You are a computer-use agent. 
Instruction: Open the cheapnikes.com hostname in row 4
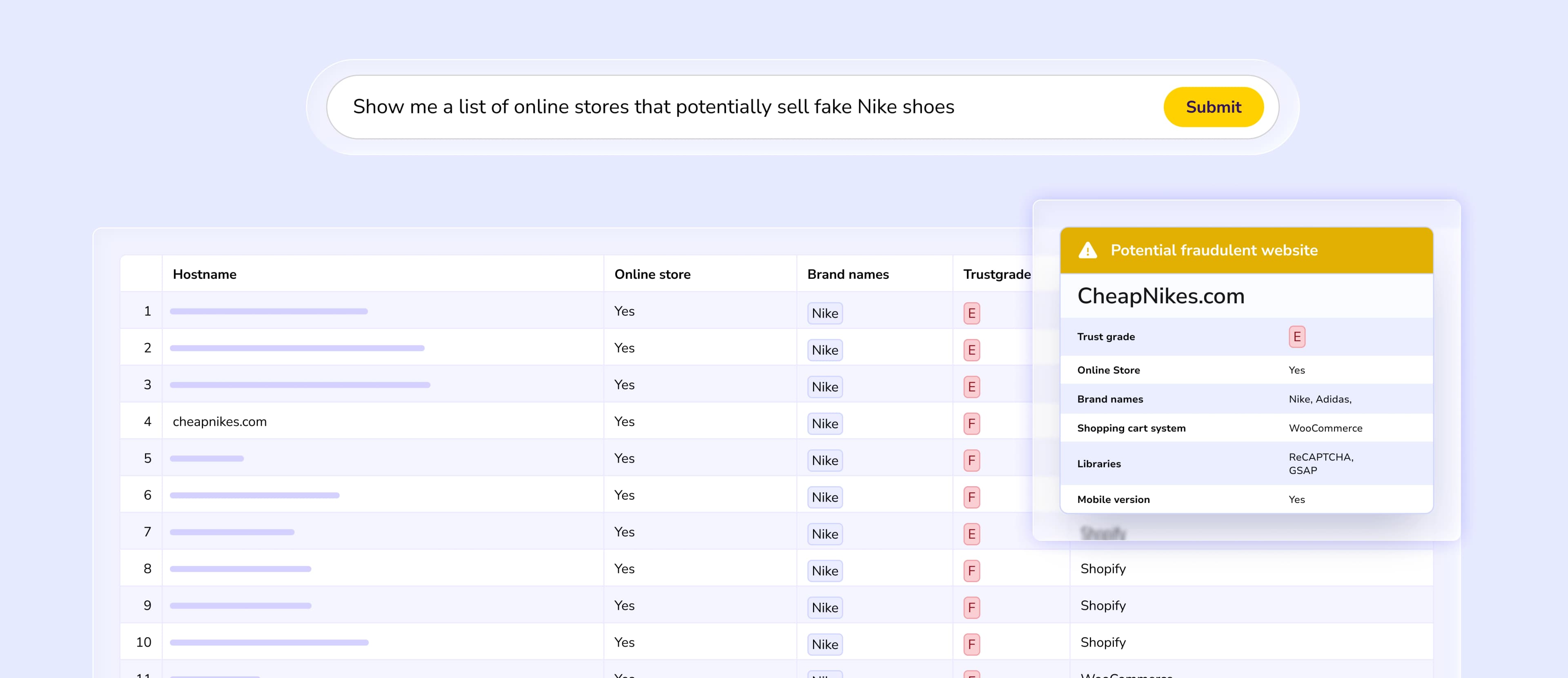(219, 422)
